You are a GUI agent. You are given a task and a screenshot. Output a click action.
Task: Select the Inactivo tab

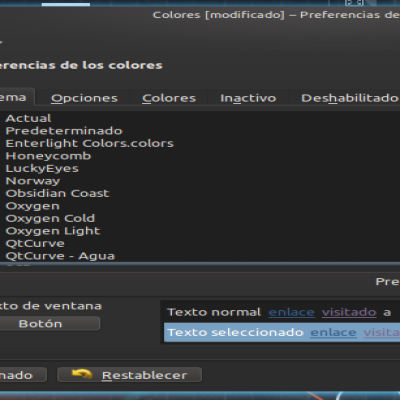[248, 98]
